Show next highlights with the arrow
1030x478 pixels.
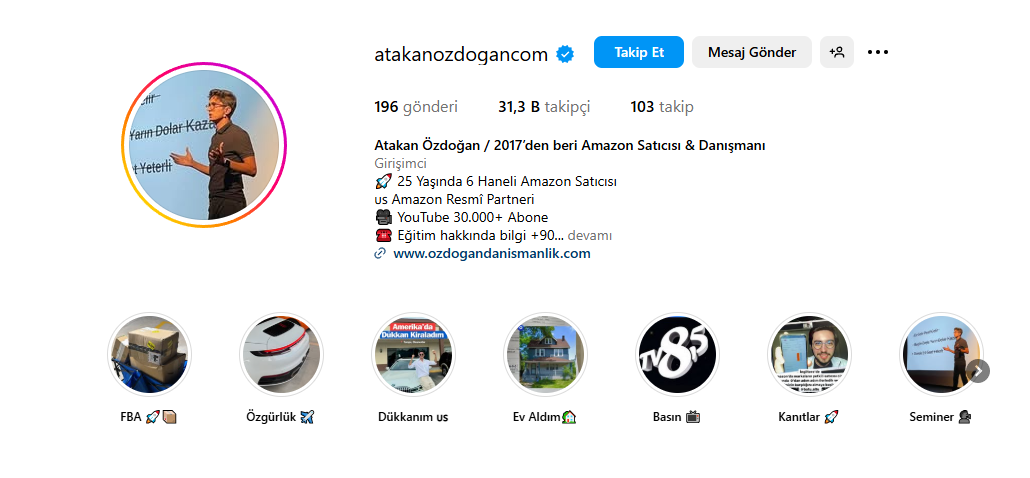coord(979,371)
